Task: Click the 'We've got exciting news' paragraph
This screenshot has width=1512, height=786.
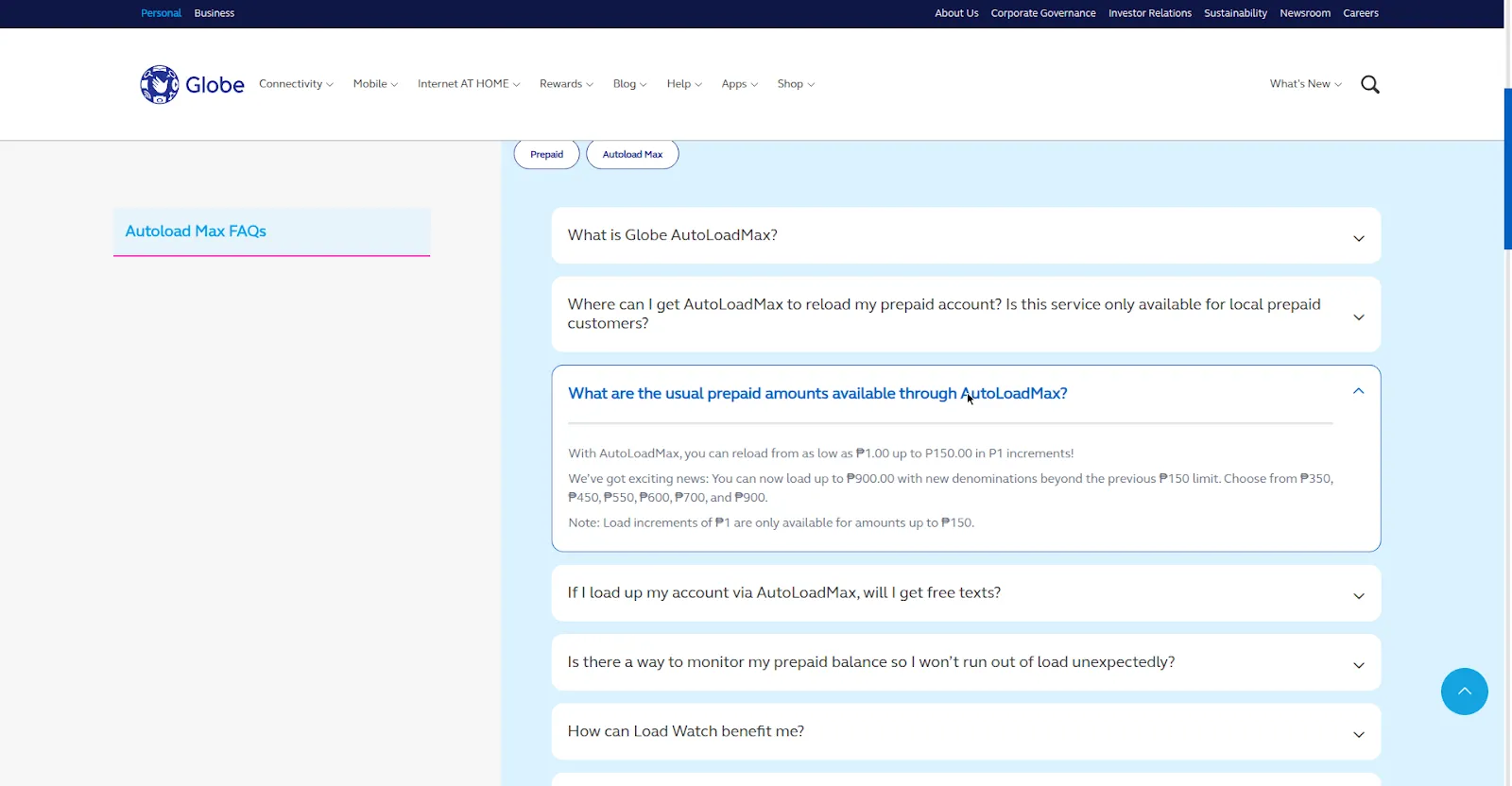Action: click(x=951, y=487)
